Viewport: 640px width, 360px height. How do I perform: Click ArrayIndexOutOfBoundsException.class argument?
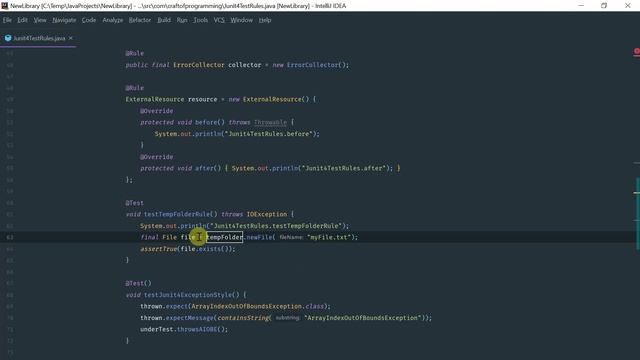pyautogui.click(x=258, y=306)
